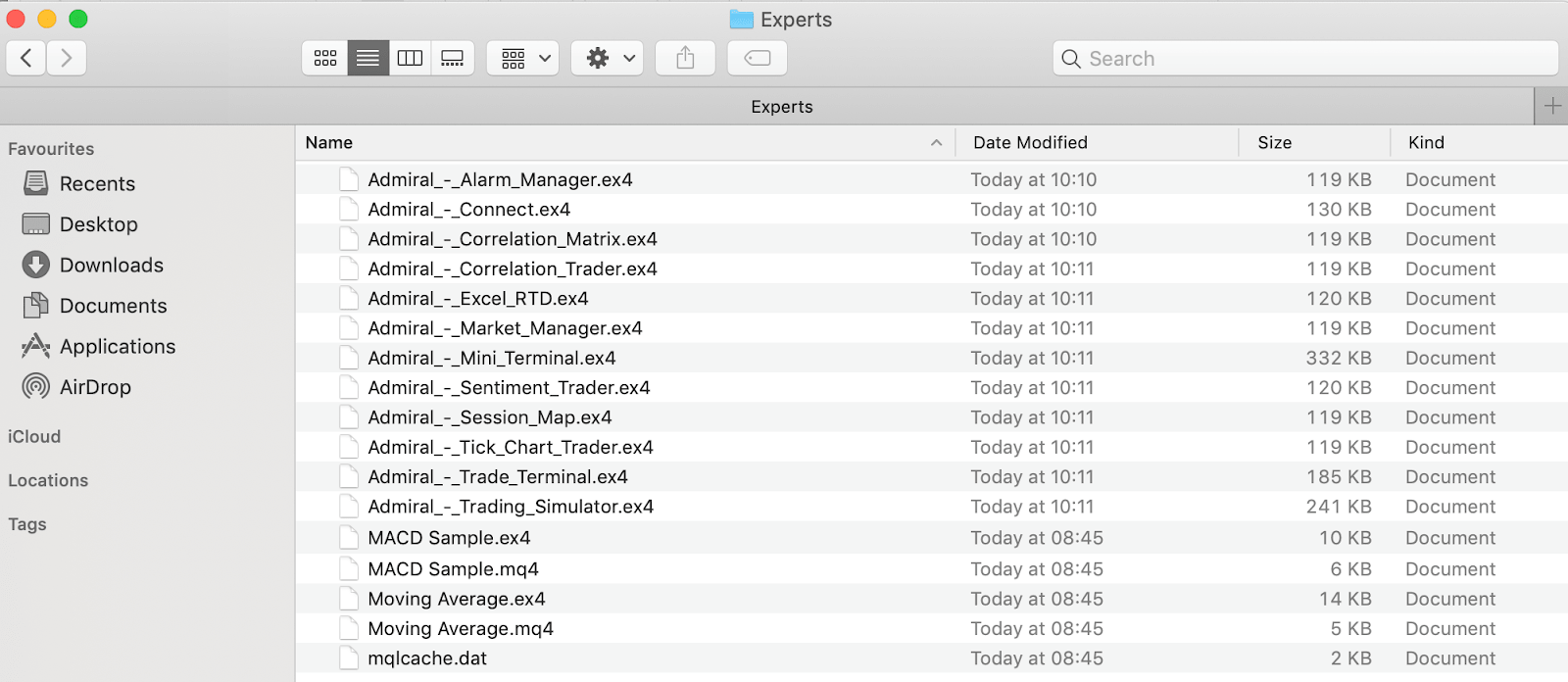Expand the Tags sidebar section
This screenshot has height=682, width=1568.
pyautogui.click(x=27, y=525)
